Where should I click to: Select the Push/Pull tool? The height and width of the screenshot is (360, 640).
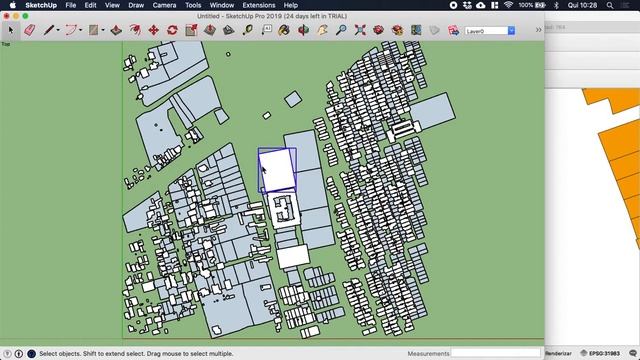click(116, 30)
